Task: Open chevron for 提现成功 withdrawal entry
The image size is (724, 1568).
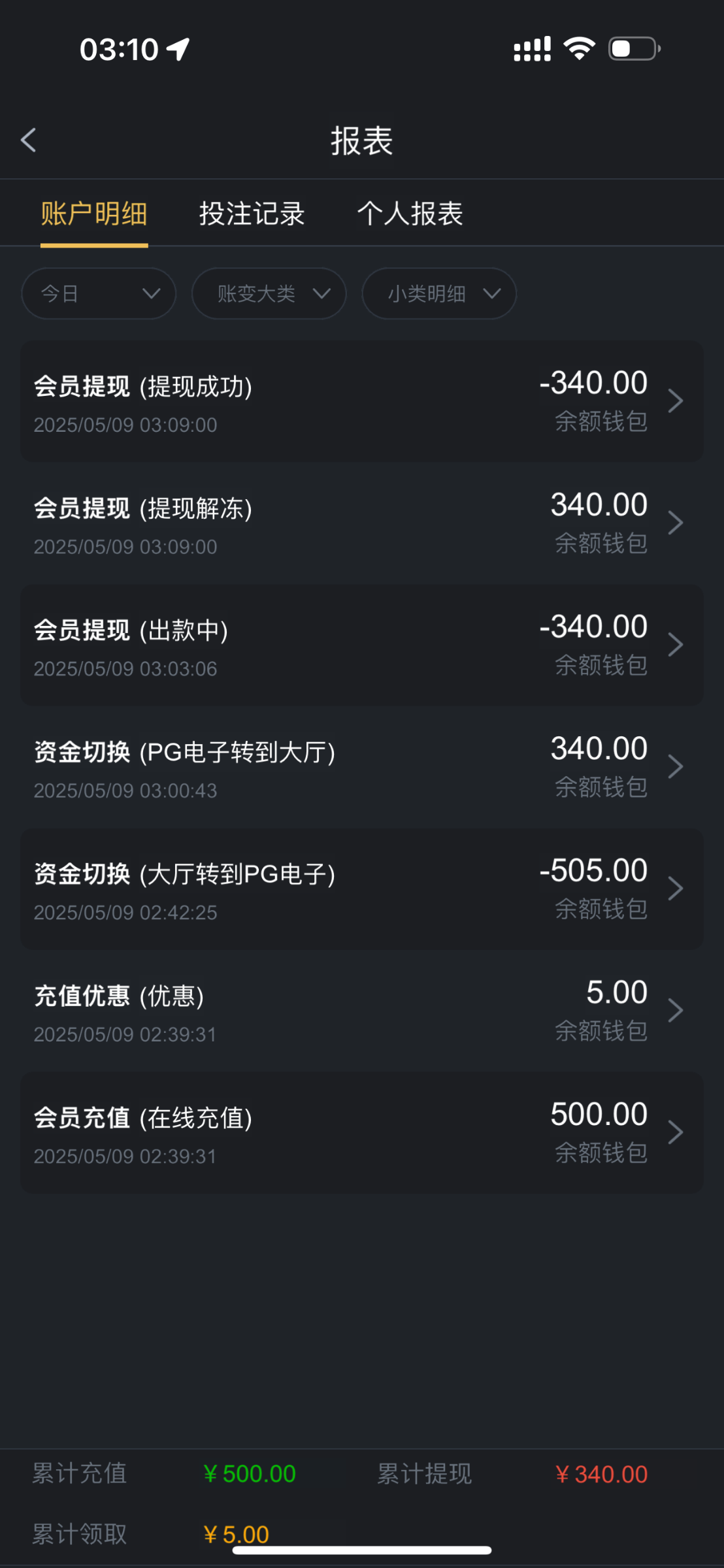Action: click(676, 401)
